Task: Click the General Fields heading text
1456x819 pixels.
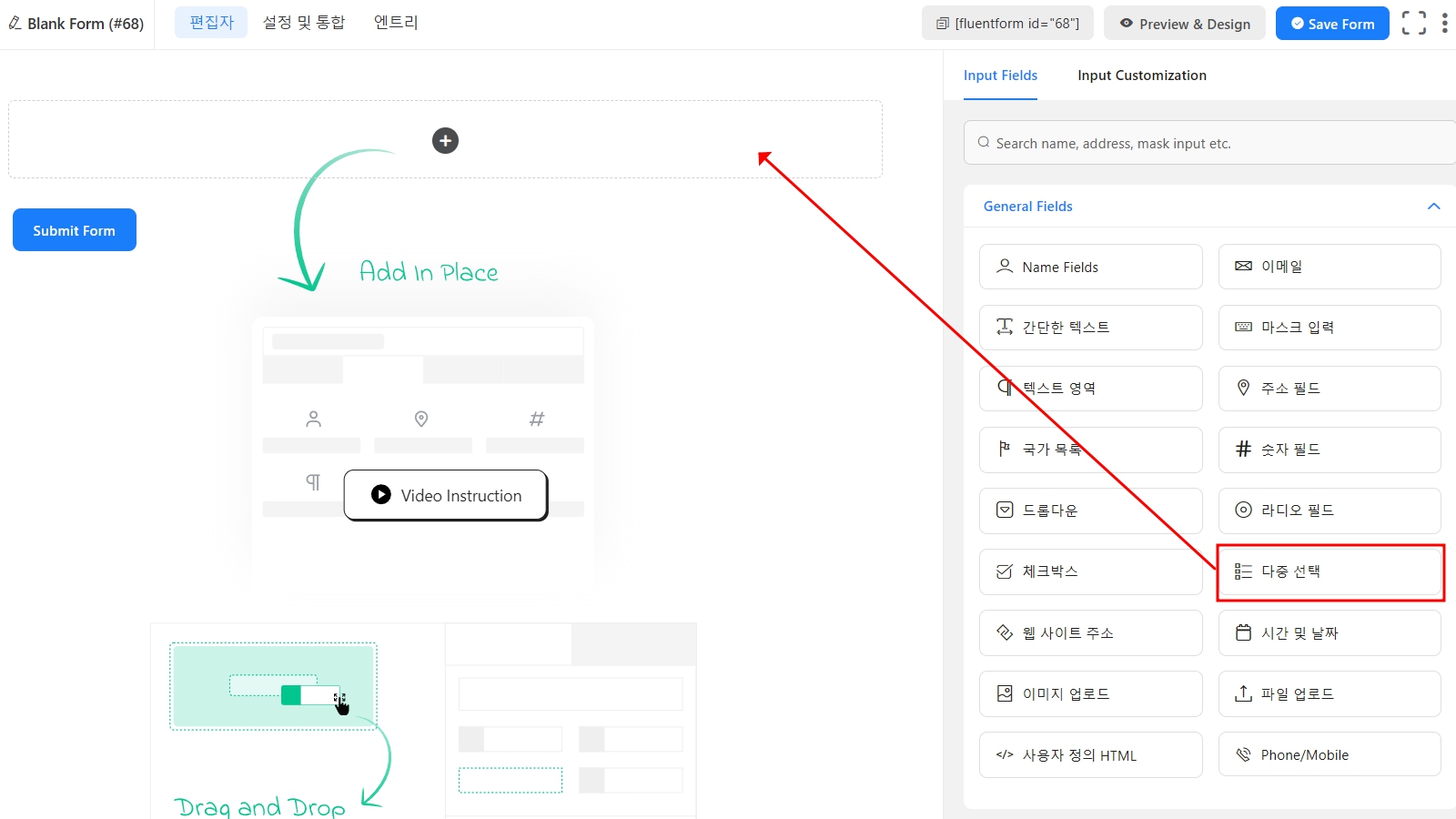Action: [1027, 207]
